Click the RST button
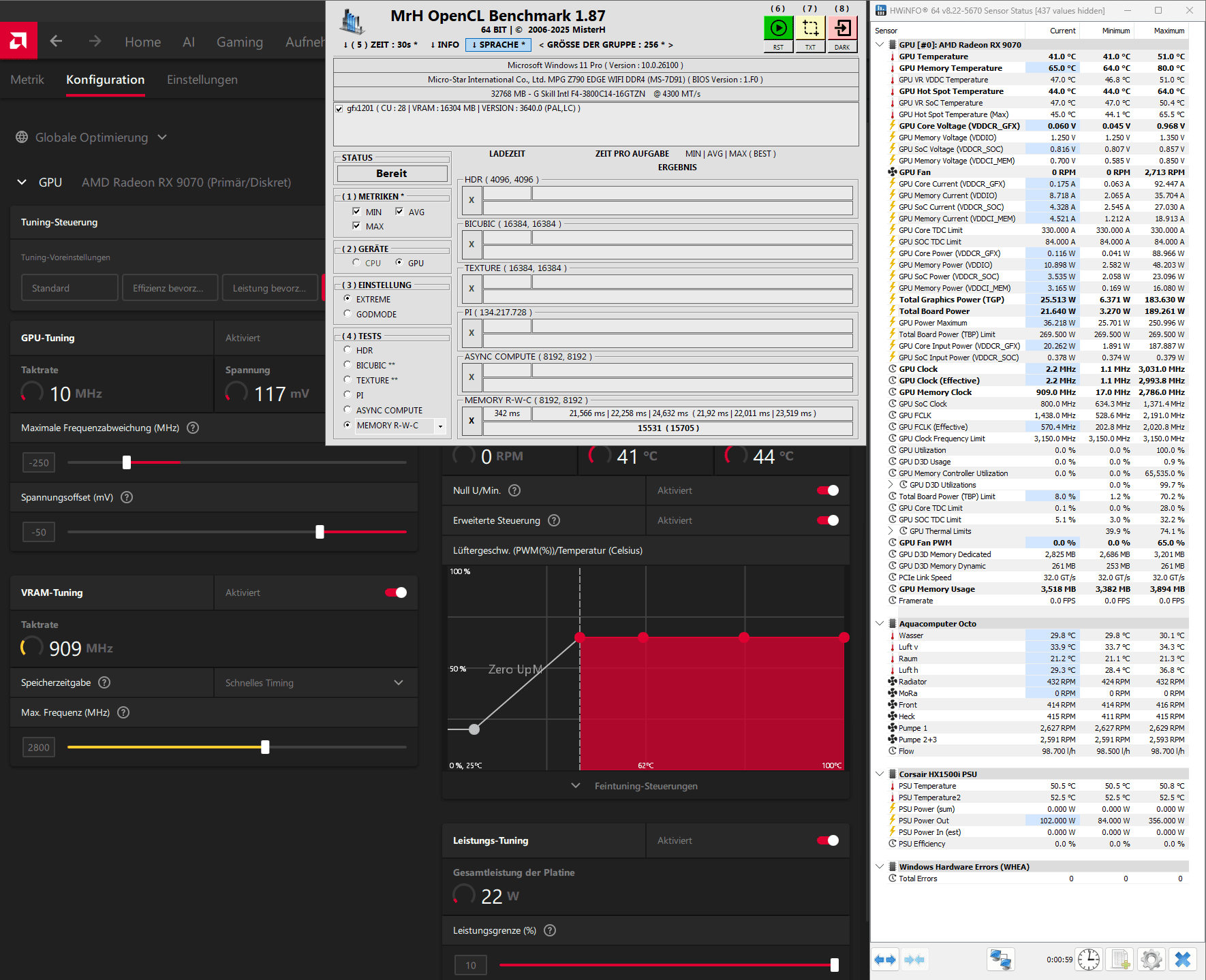Screen dimensions: 1206x980 778,48
